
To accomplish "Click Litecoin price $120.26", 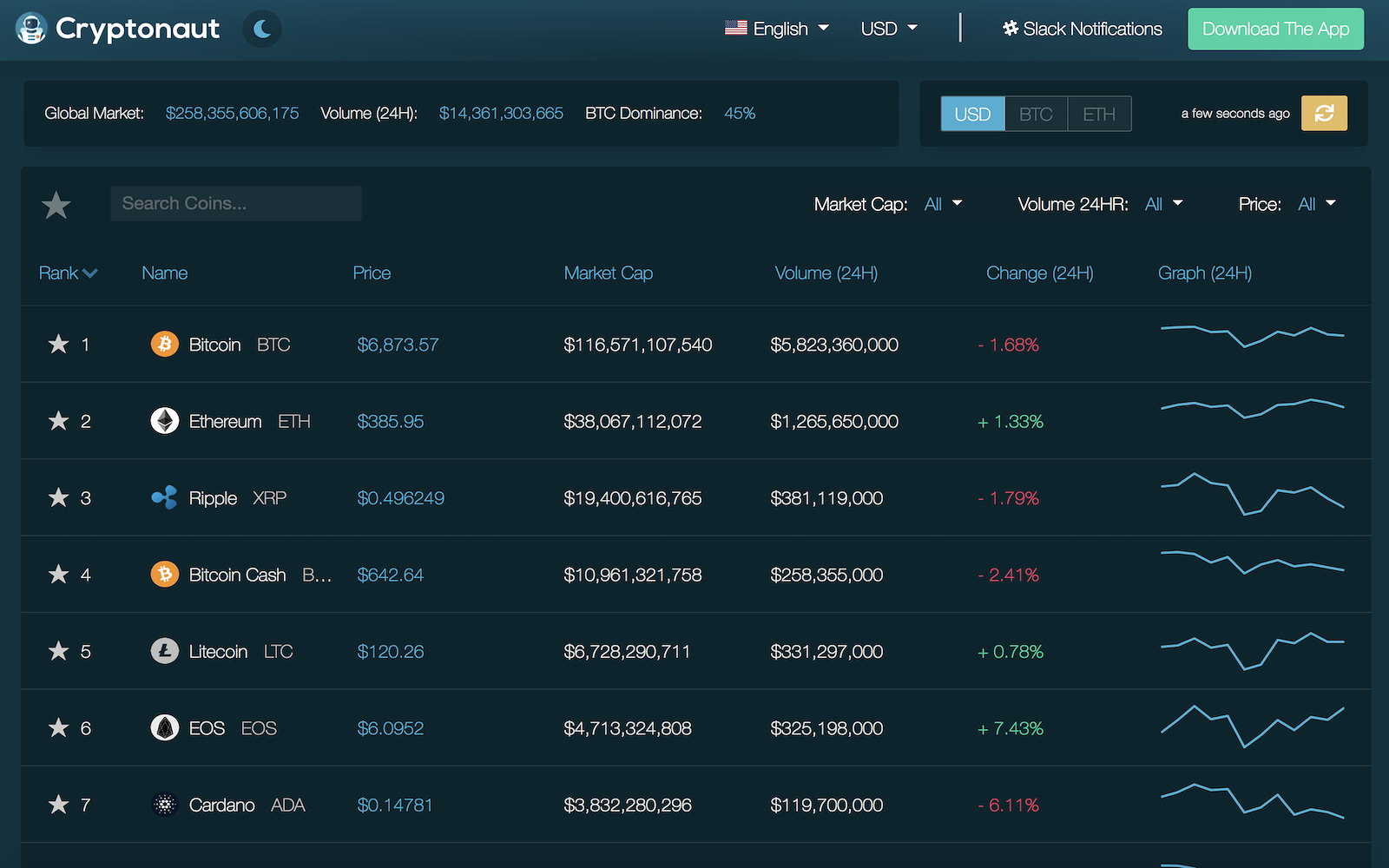I will [x=391, y=651].
